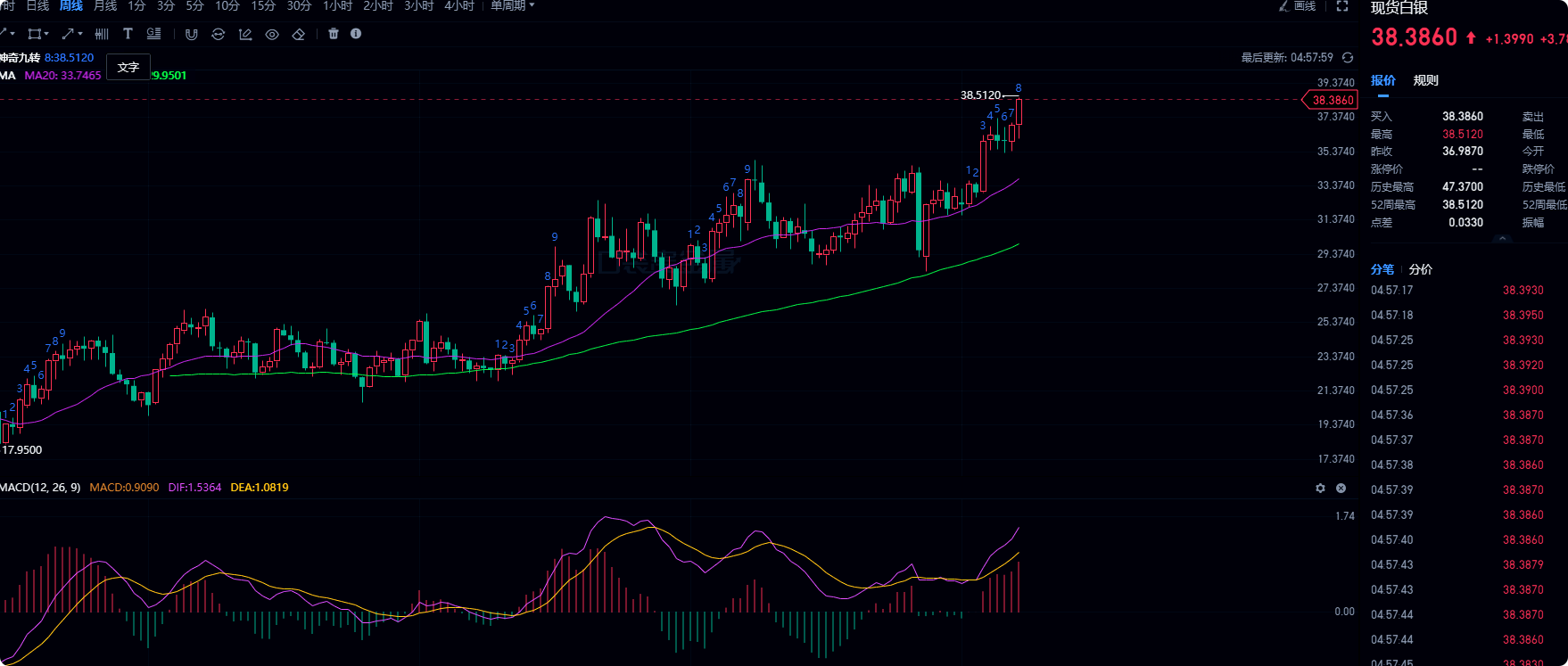Switch to 分价 price distribution
The image size is (1568, 666).
click(1421, 269)
